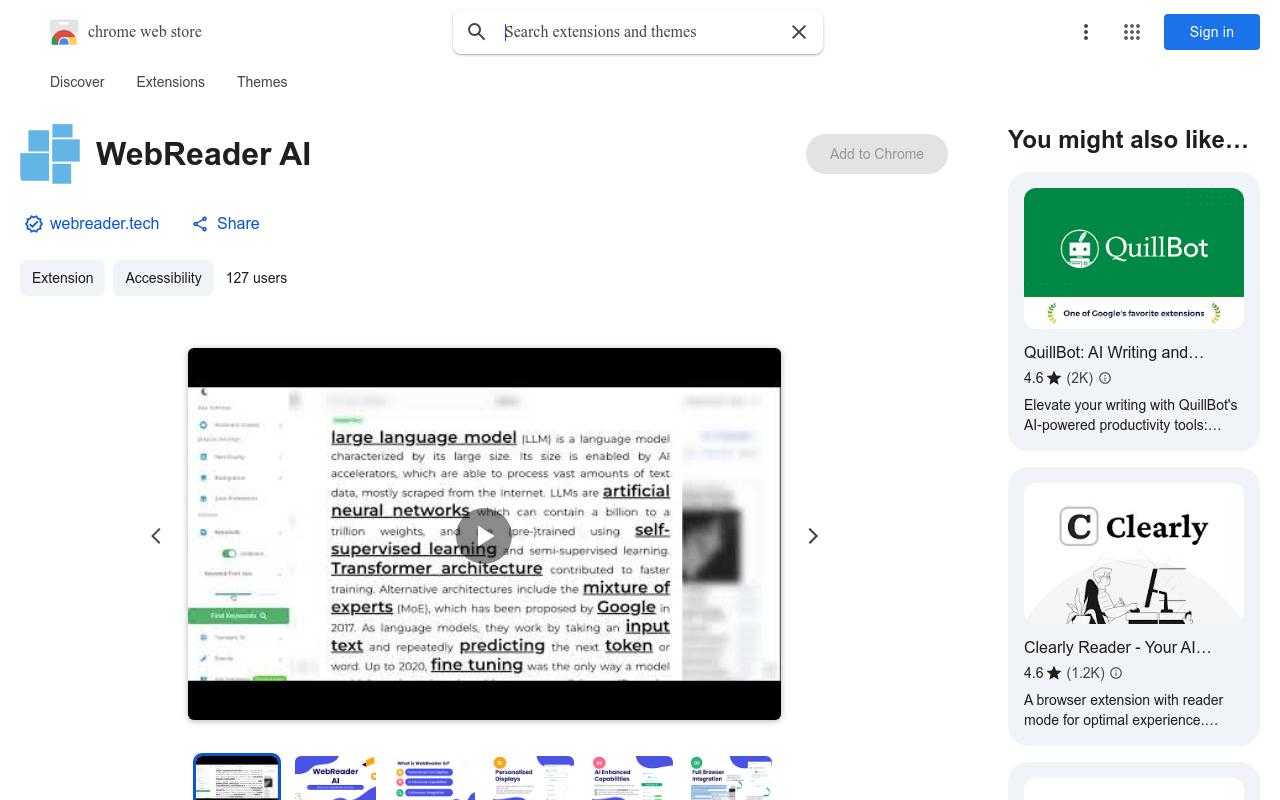Open the 'QuillBot: AI Writing and…' title
The width and height of the screenshot is (1280, 800).
click(x=1114, y=352)
